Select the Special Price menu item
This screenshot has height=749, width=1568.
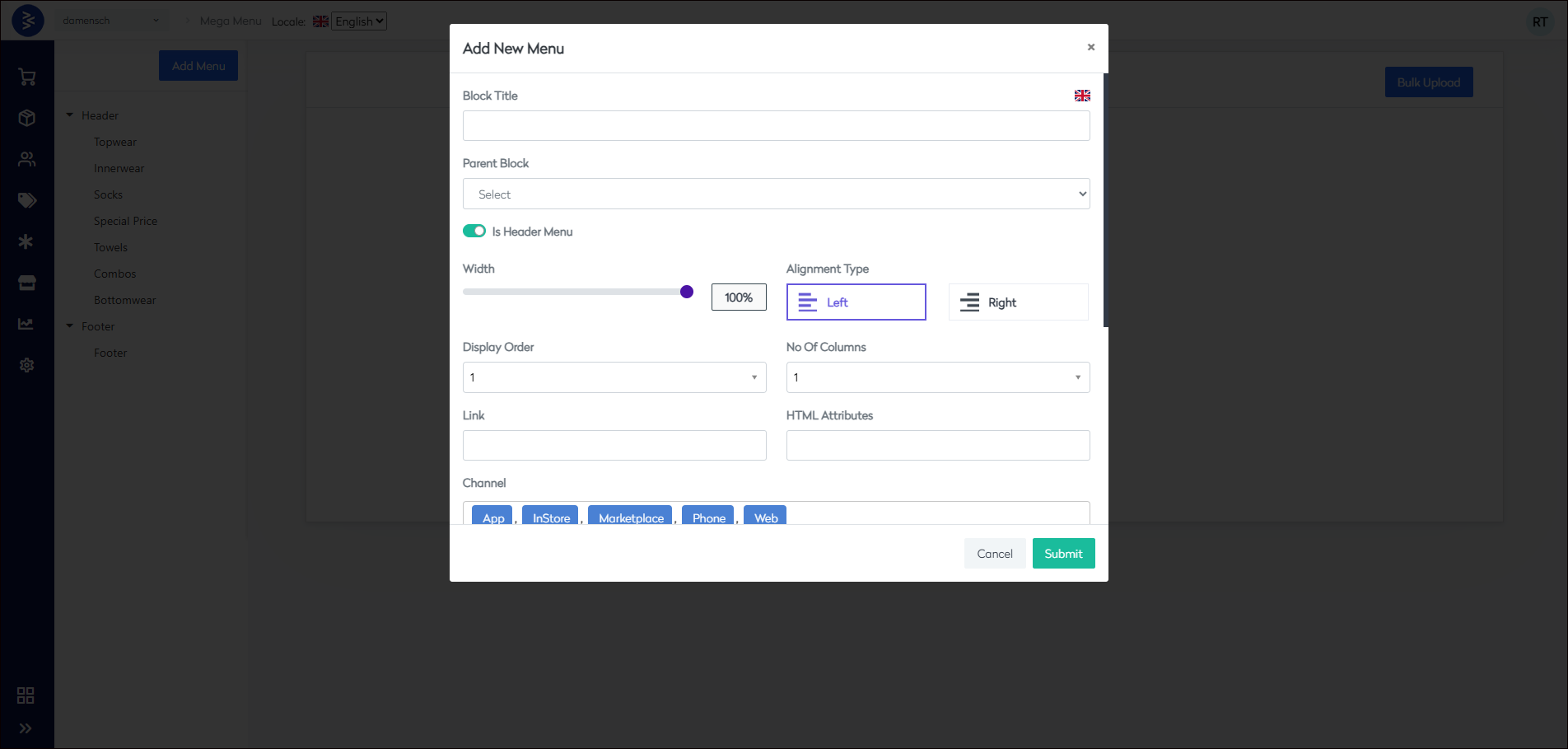point(125,221)
